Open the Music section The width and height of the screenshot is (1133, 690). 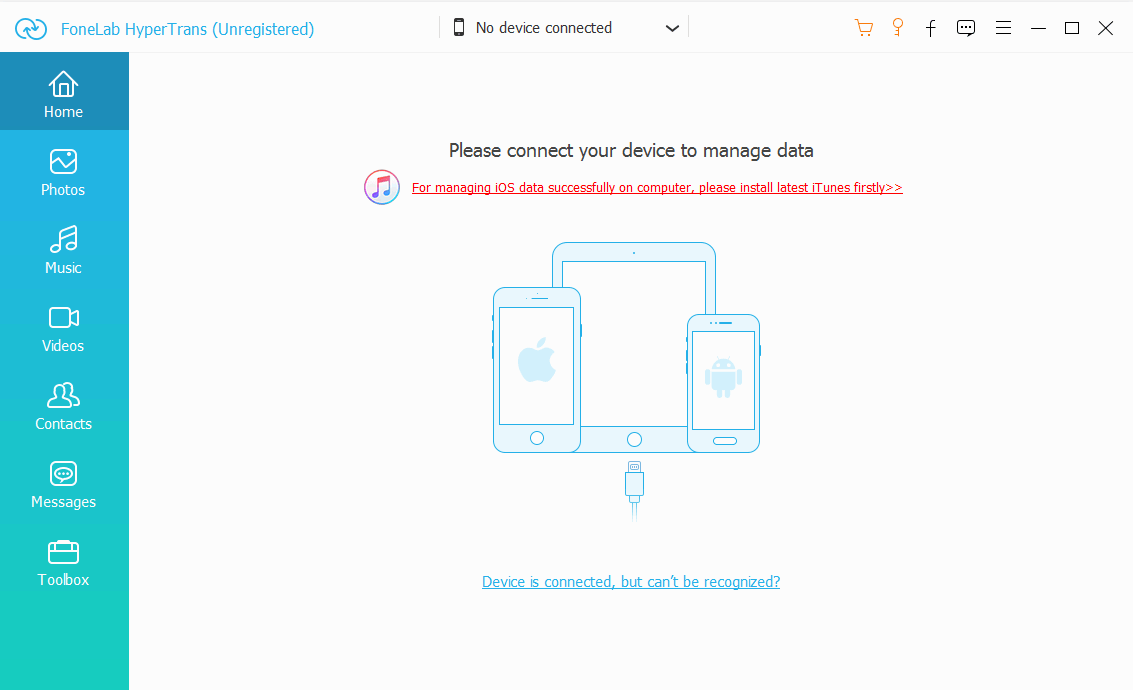(64, 249)
